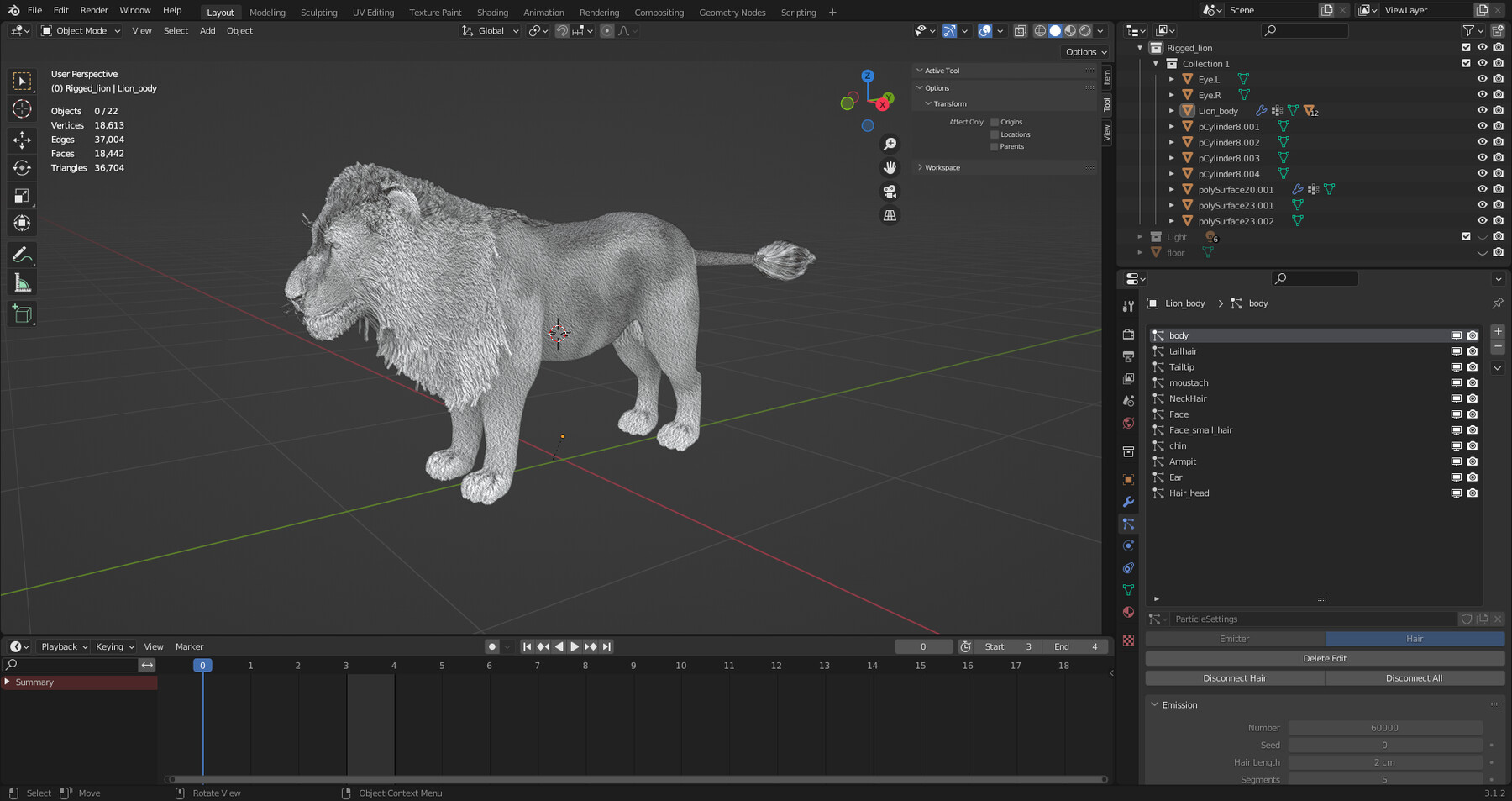Hide Eye.L in the viewport

(1482, 79)
